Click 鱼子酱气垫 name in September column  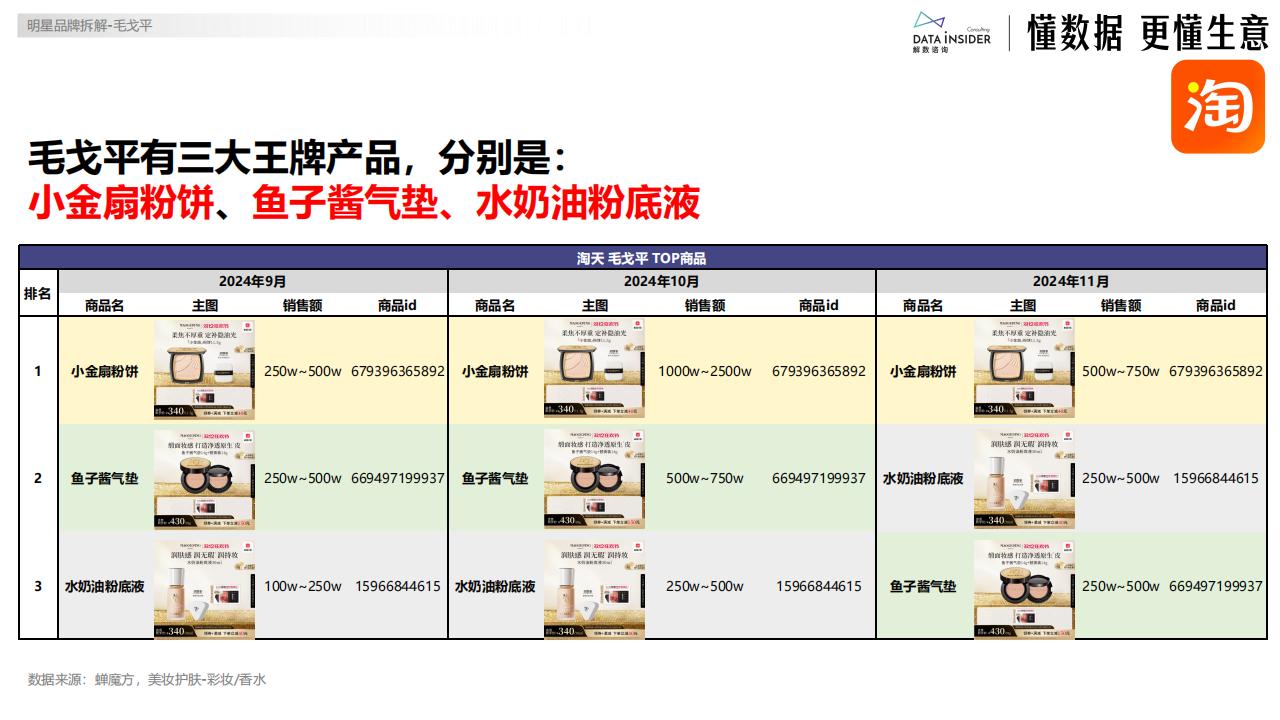tap(105, 479)
